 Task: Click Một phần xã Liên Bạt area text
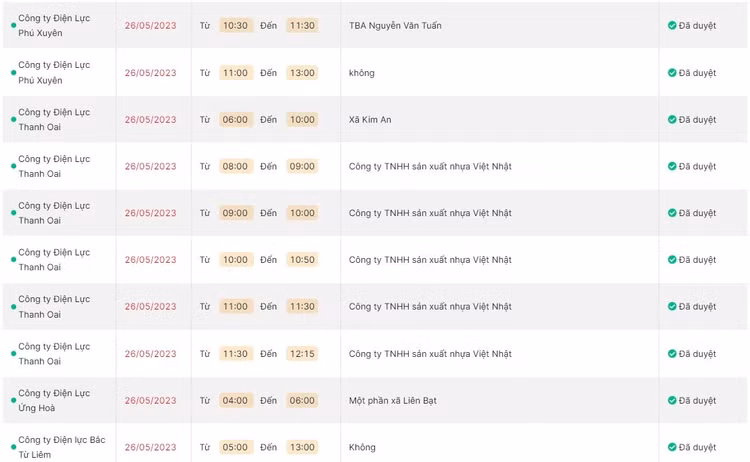(x=392, y=401)
